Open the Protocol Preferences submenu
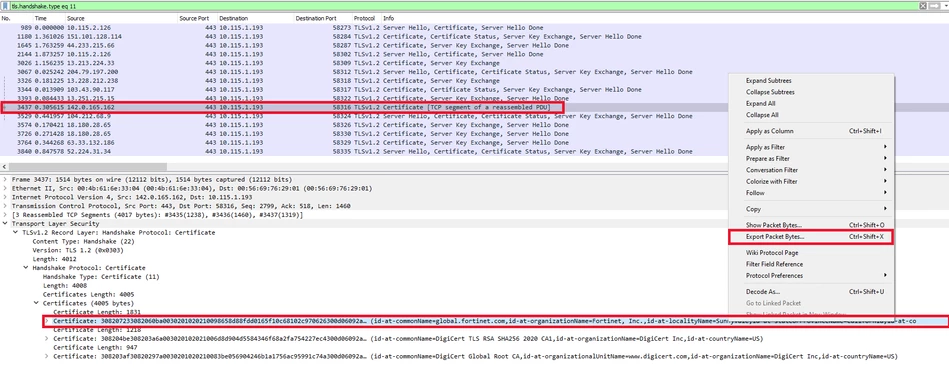Screen dimensions: 949x373 812,276
